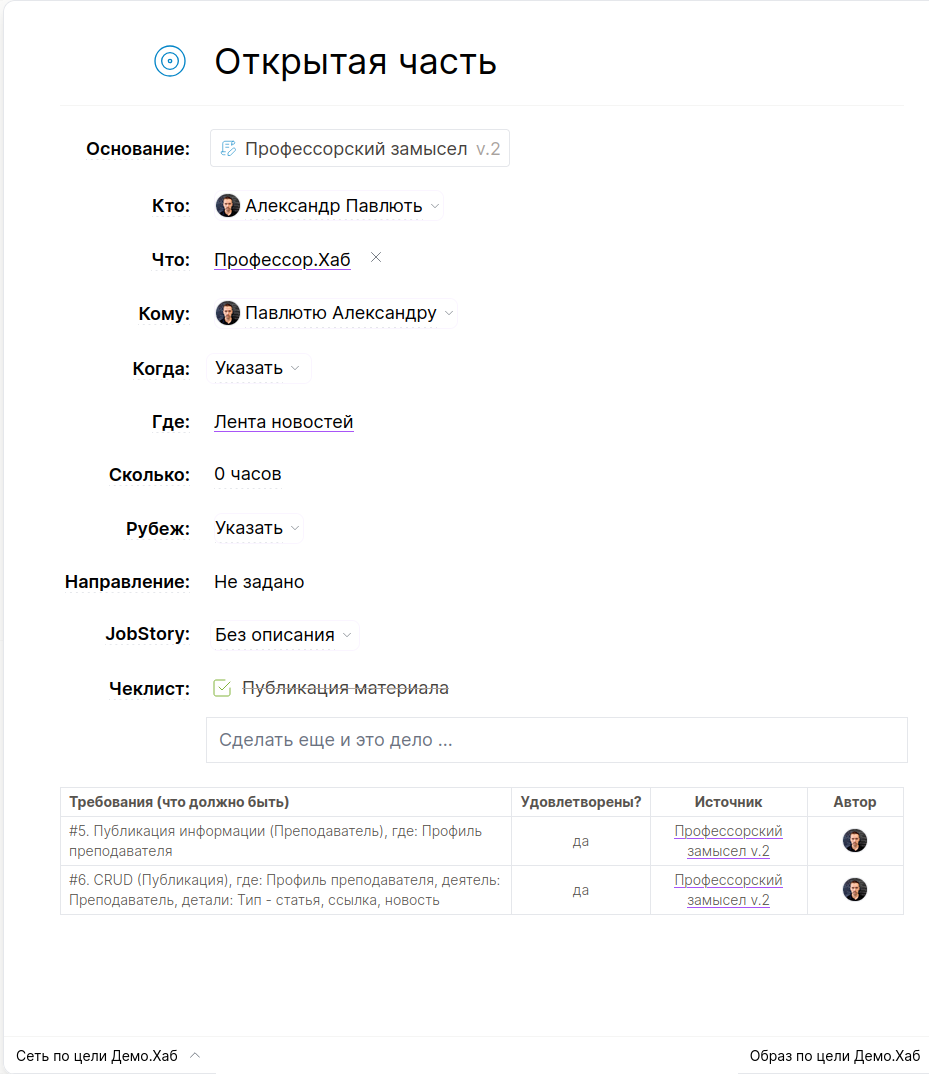This screenshot has width=929, height=1074.
Task: Toggle the Публикация материала checkbox
Action: [222, 688]
